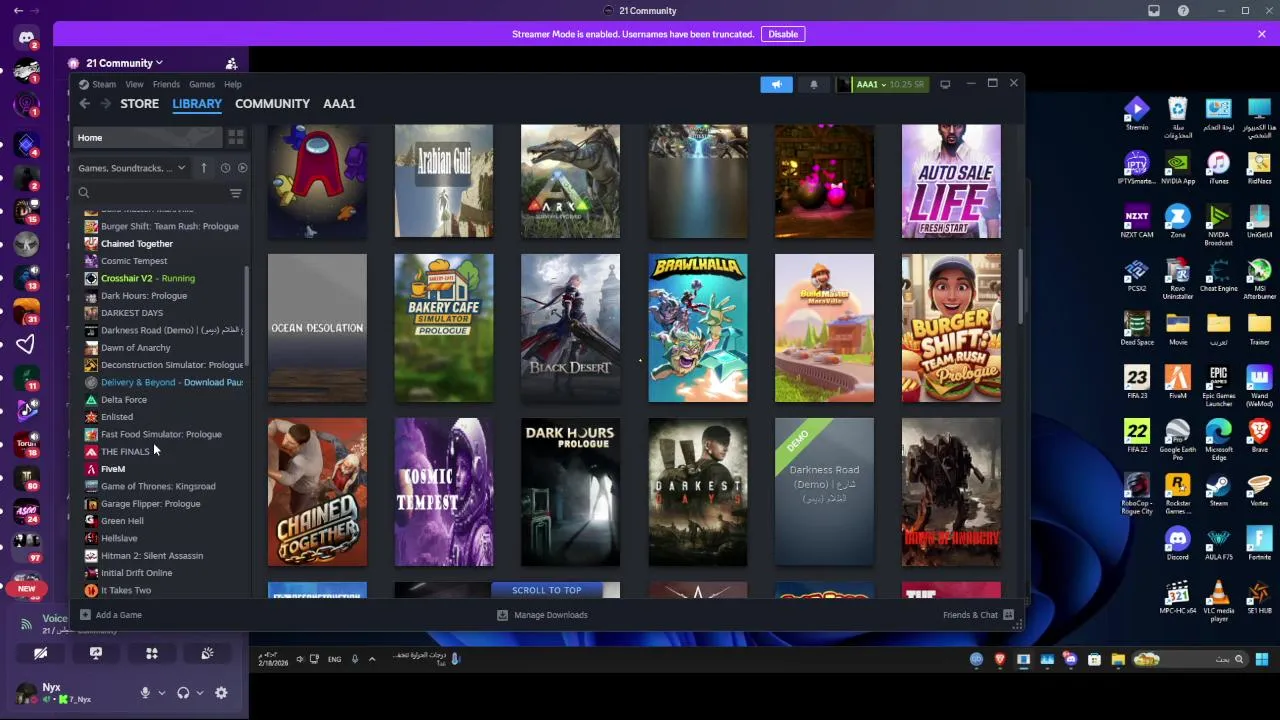
Task: Open the Steam menu
Action: pyautogui.click(x=104, y=84)
